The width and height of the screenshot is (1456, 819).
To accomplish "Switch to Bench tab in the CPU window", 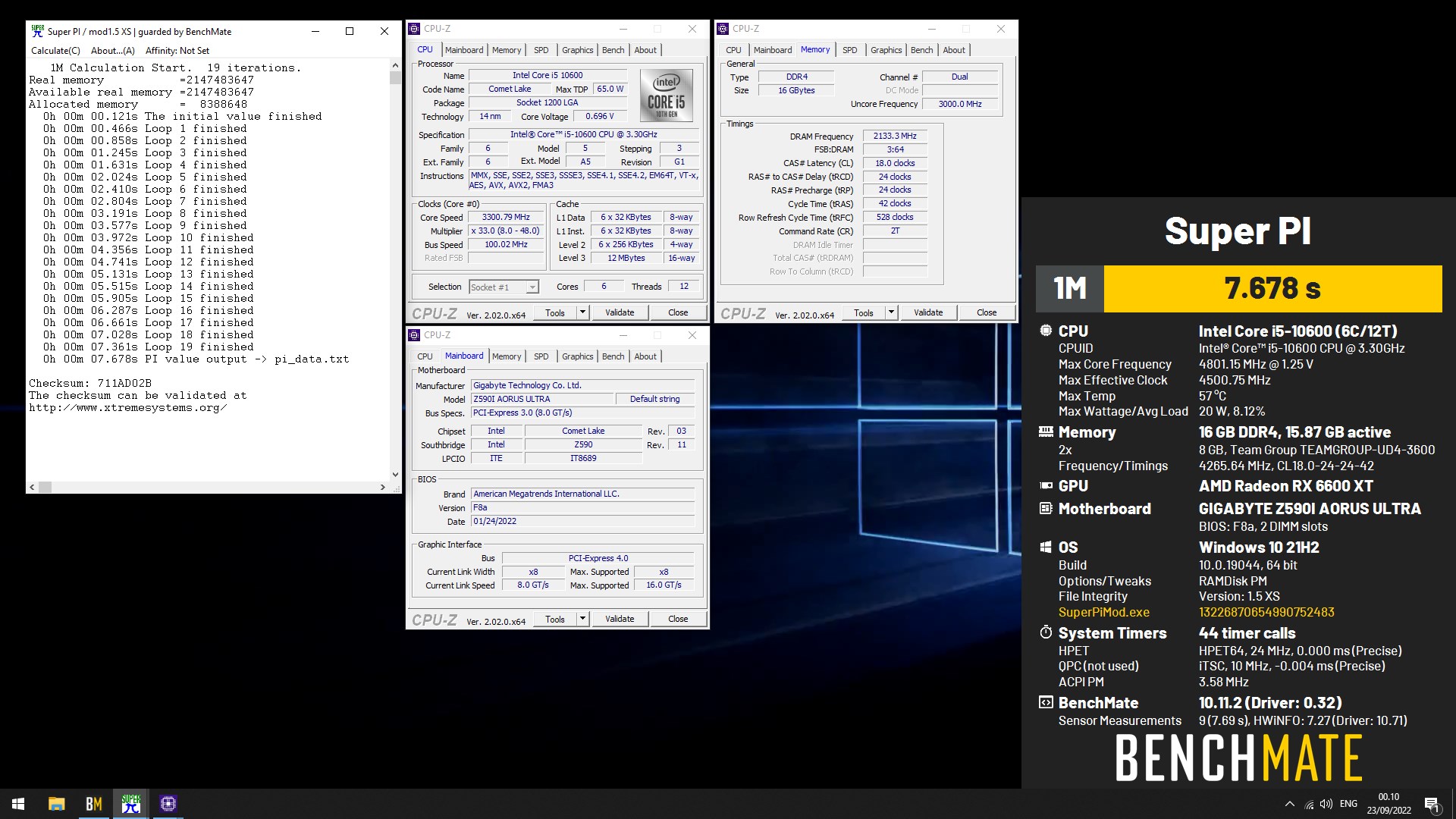I will [x=613, y=50].
